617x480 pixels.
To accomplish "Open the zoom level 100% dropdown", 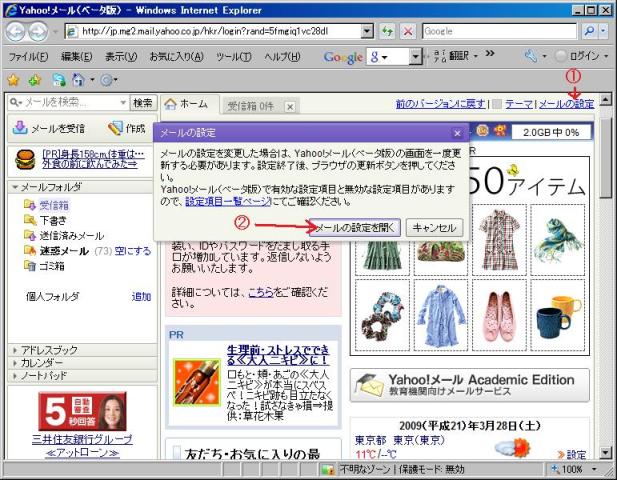I will pyautogui.click(x=594, y=469).
